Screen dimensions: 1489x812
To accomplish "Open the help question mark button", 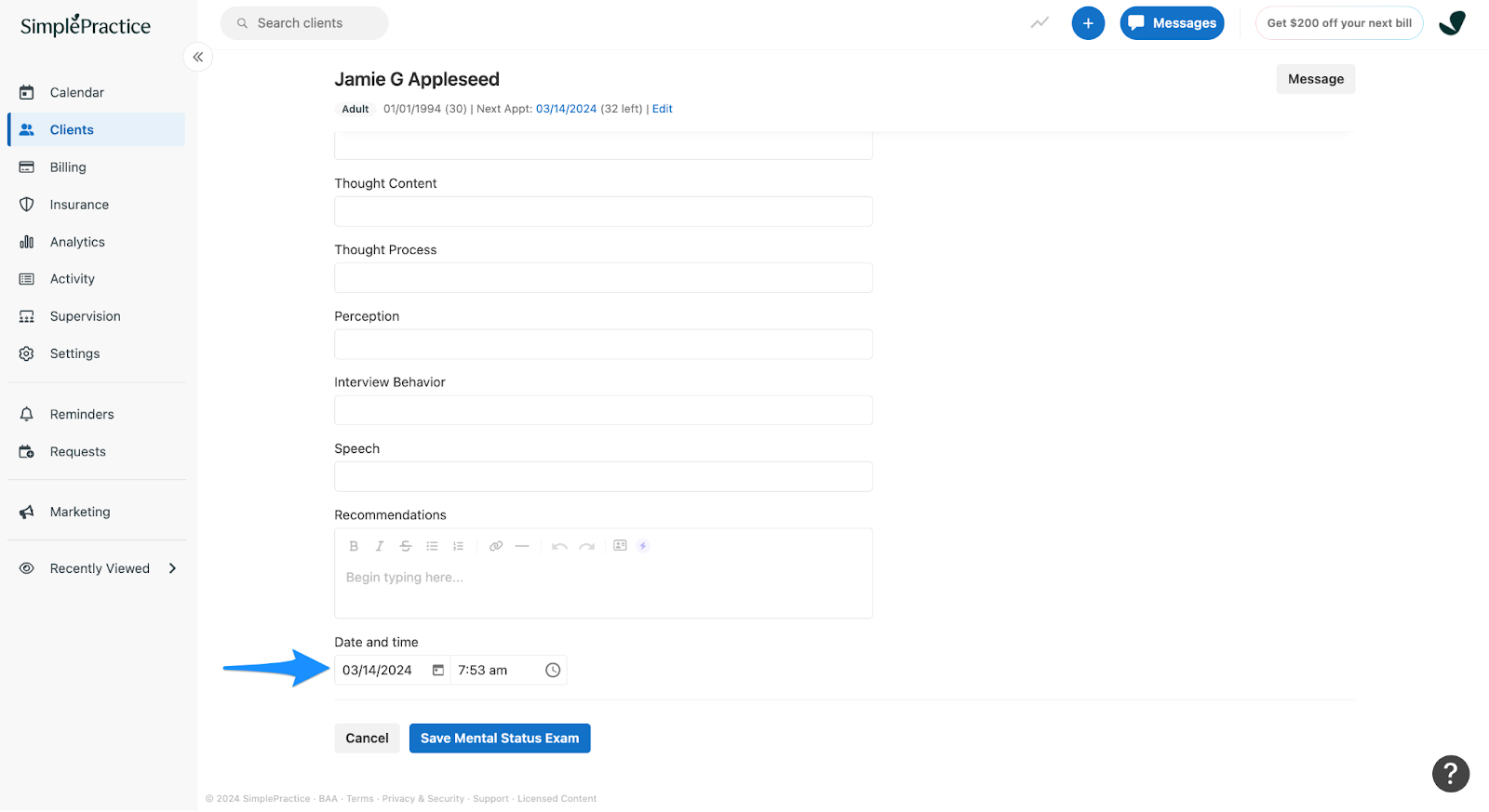I will pyautogui.click(x=1451, y=773).
